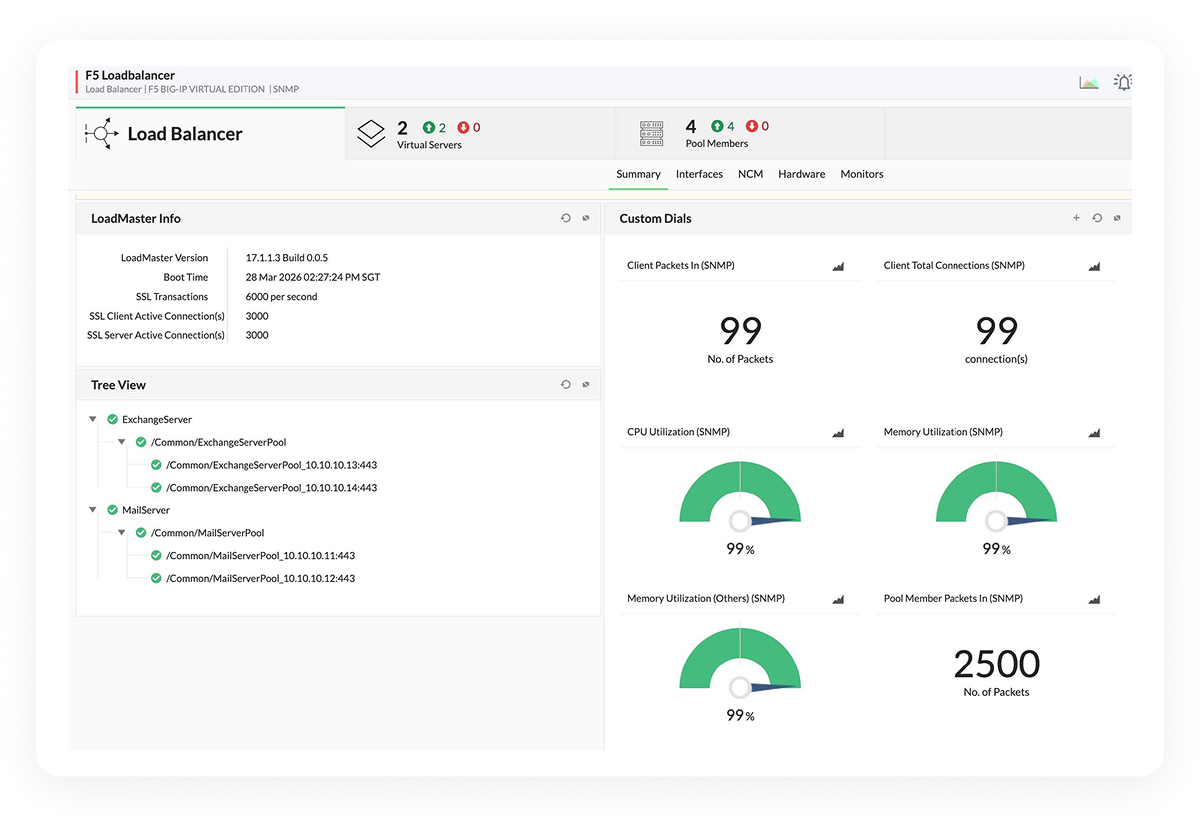Open the Monitors tab
Screen dimensions: 1200x833
tap(861, 173)
